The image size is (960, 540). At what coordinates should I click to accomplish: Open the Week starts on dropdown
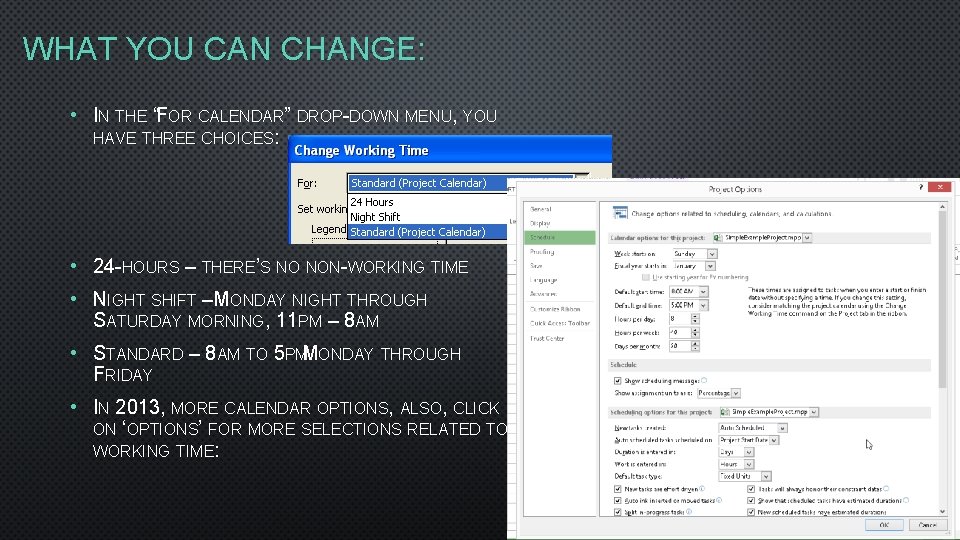coord(711,253)
